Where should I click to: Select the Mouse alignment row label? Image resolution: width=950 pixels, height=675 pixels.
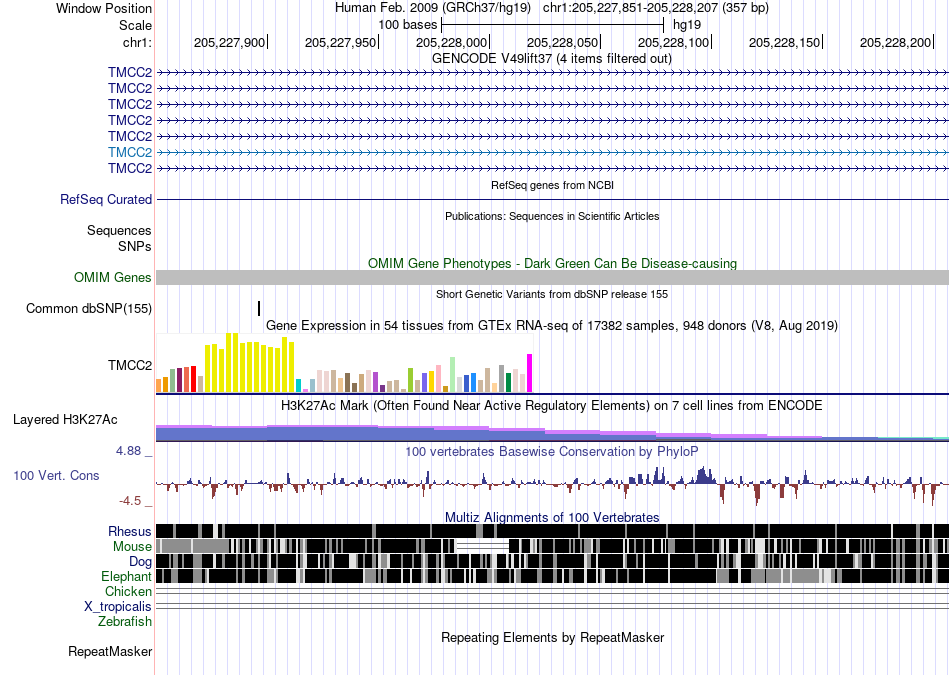point(132,547)
